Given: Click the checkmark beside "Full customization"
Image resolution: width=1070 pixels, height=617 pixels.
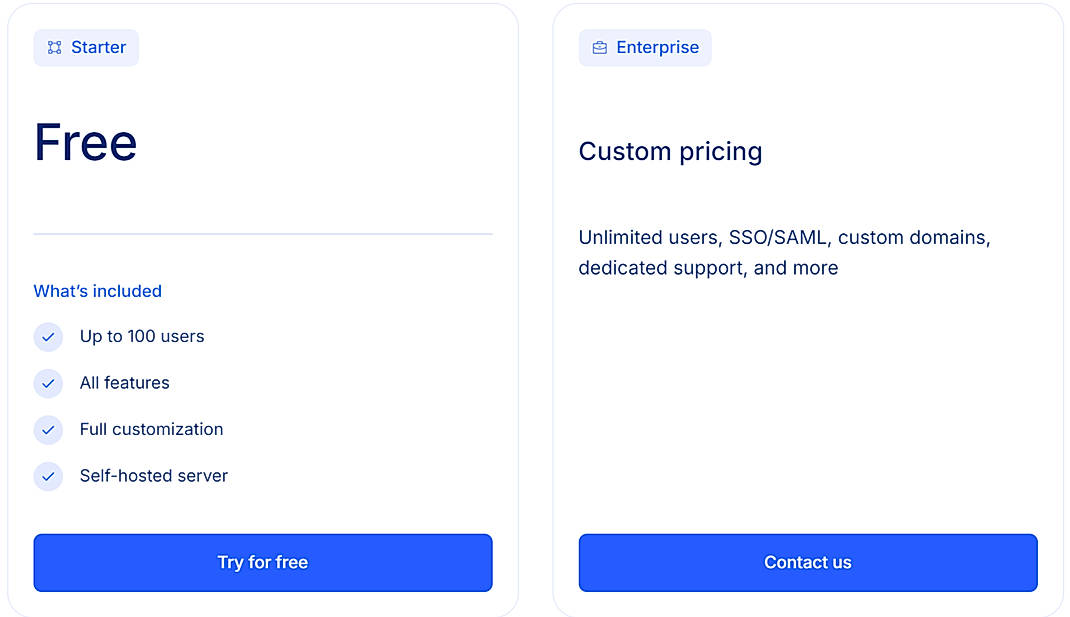Looking at the screenshot, I should (48, 430).
